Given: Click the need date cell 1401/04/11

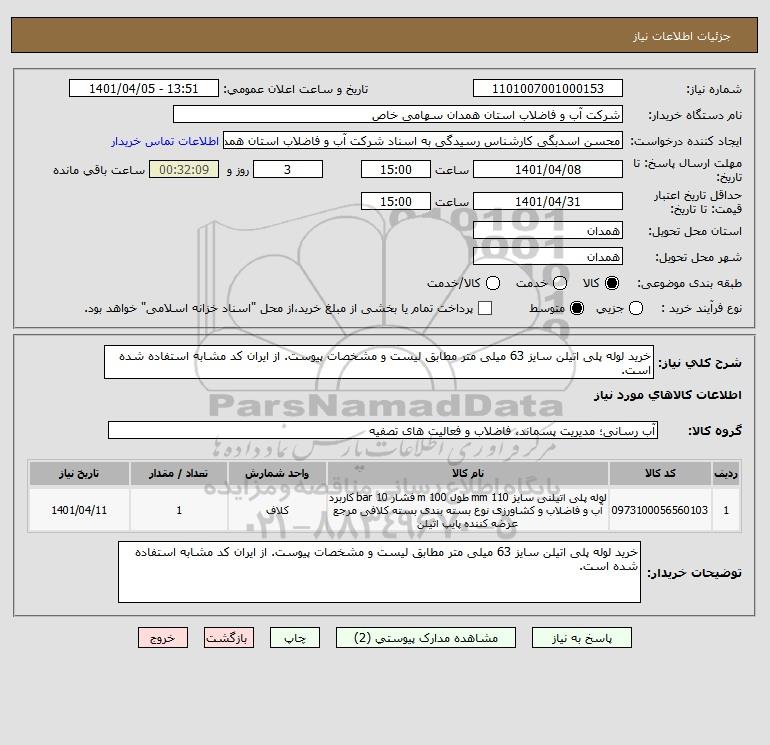Looking at the screenshot, I should pos(79,510).
